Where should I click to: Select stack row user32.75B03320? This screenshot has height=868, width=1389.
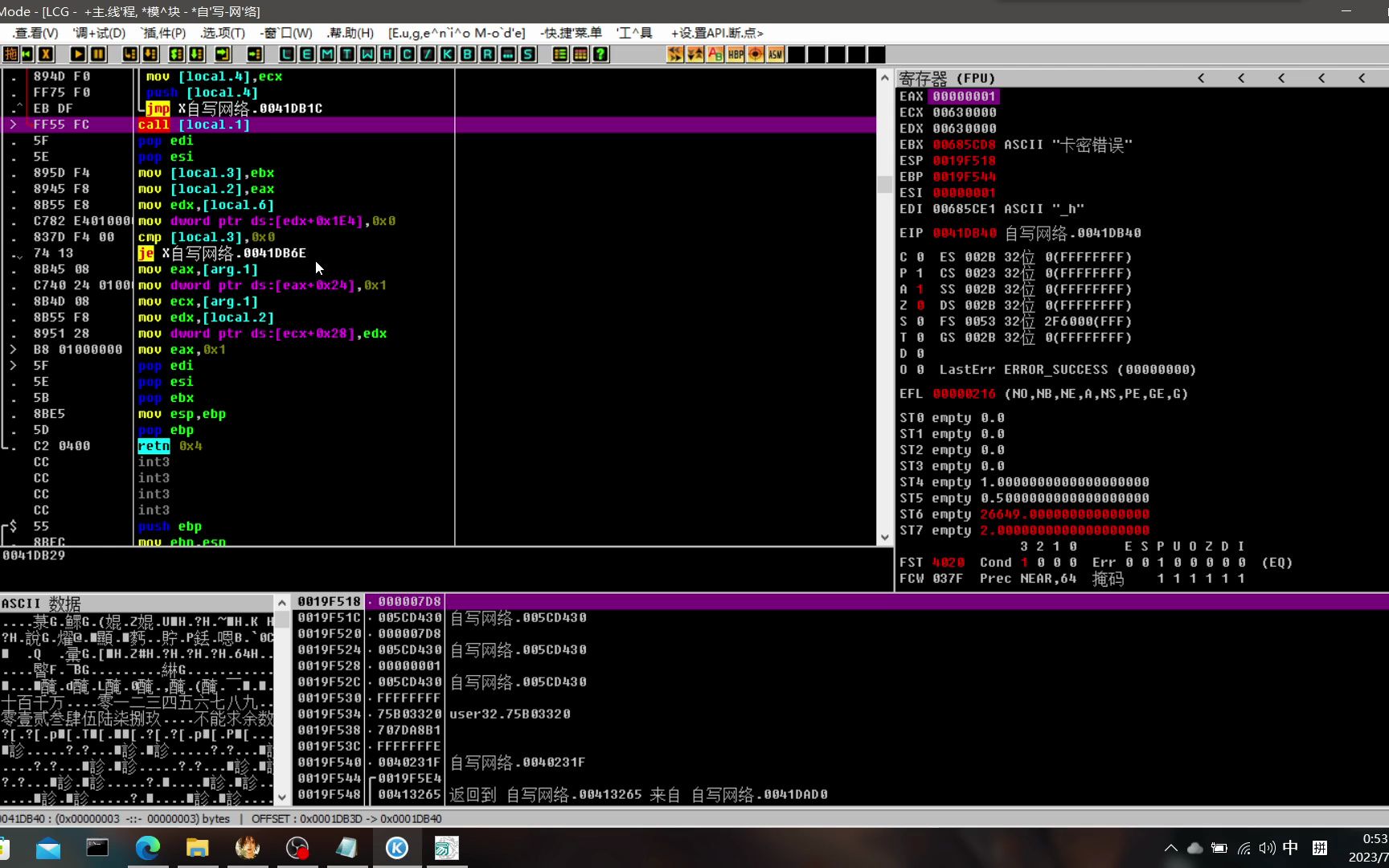pos(510,714)
